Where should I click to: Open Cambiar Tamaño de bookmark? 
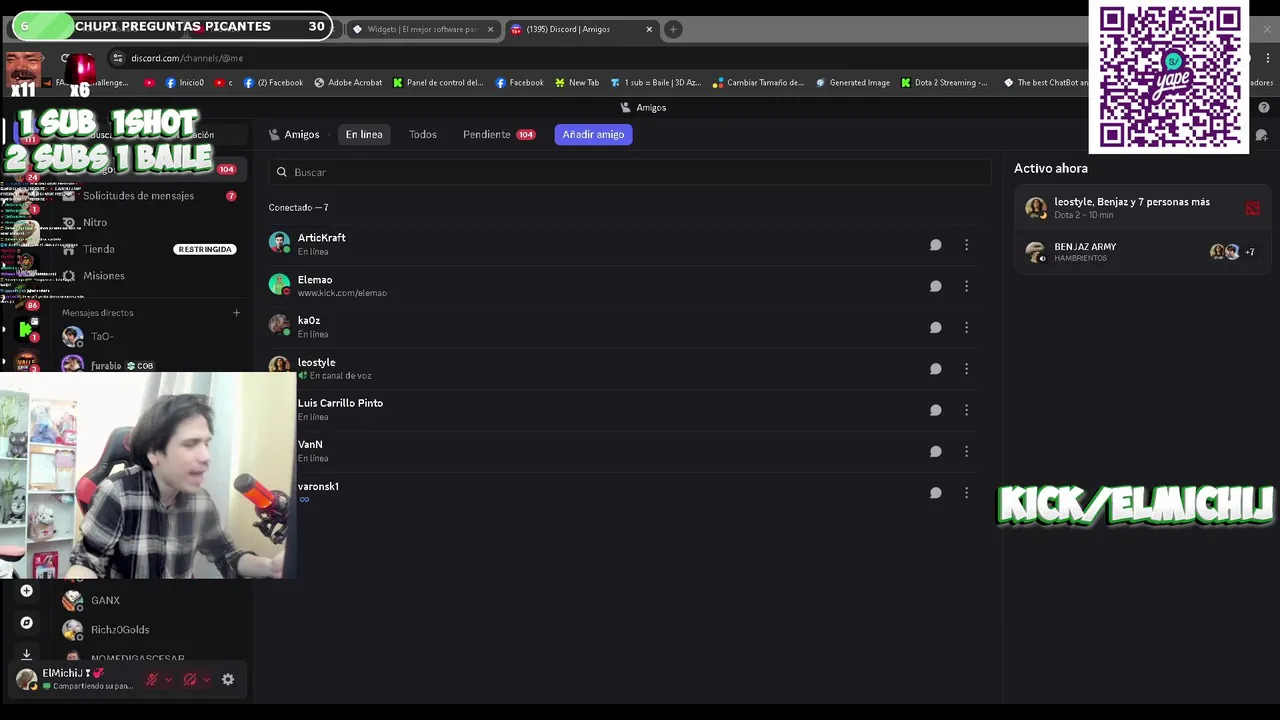coord(758,83)
